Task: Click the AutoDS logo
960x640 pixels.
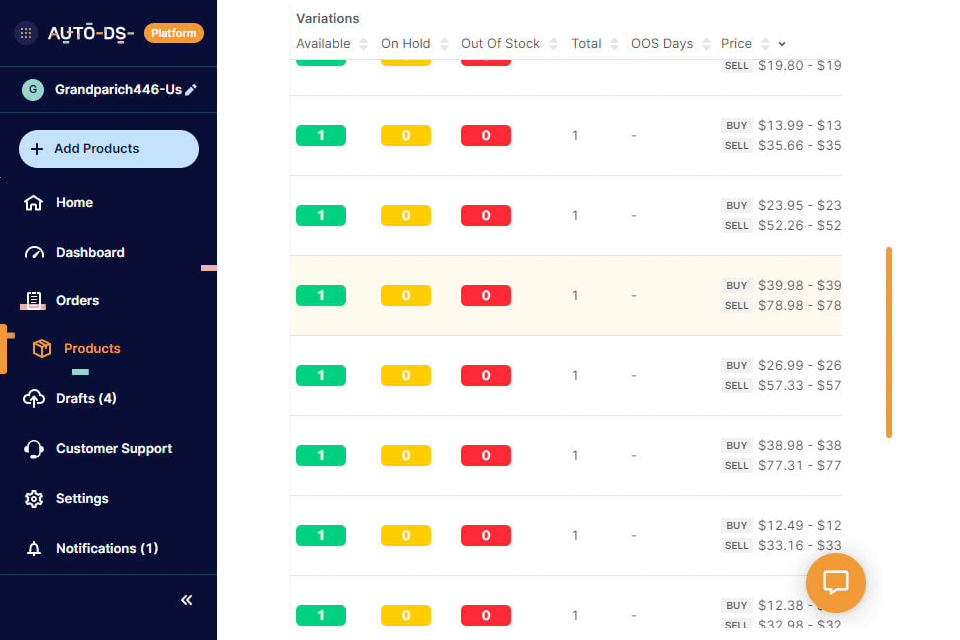Action: [91, 33]
